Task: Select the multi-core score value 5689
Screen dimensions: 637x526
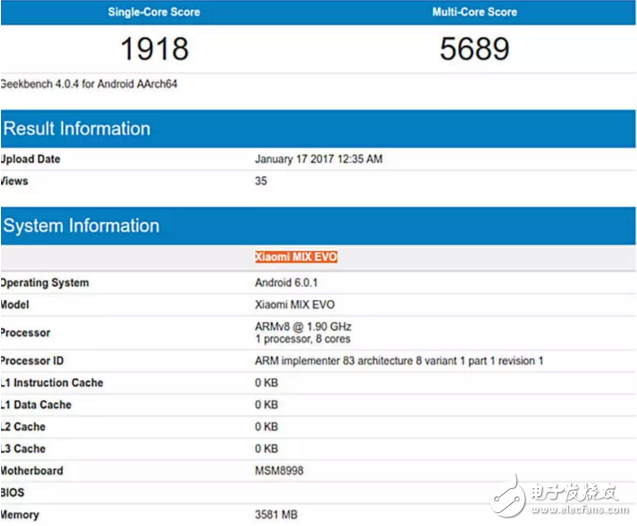Action: [x=475, y=48]
